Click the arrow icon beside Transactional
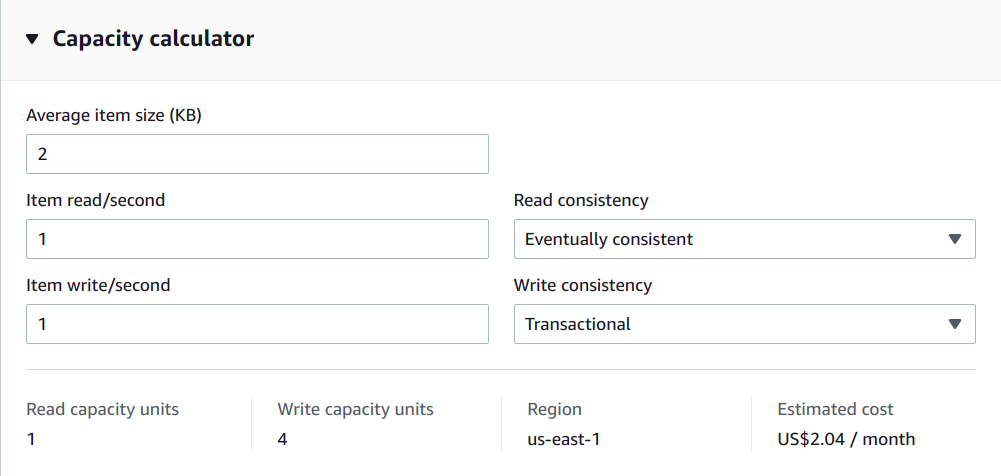 pos(954,325)
